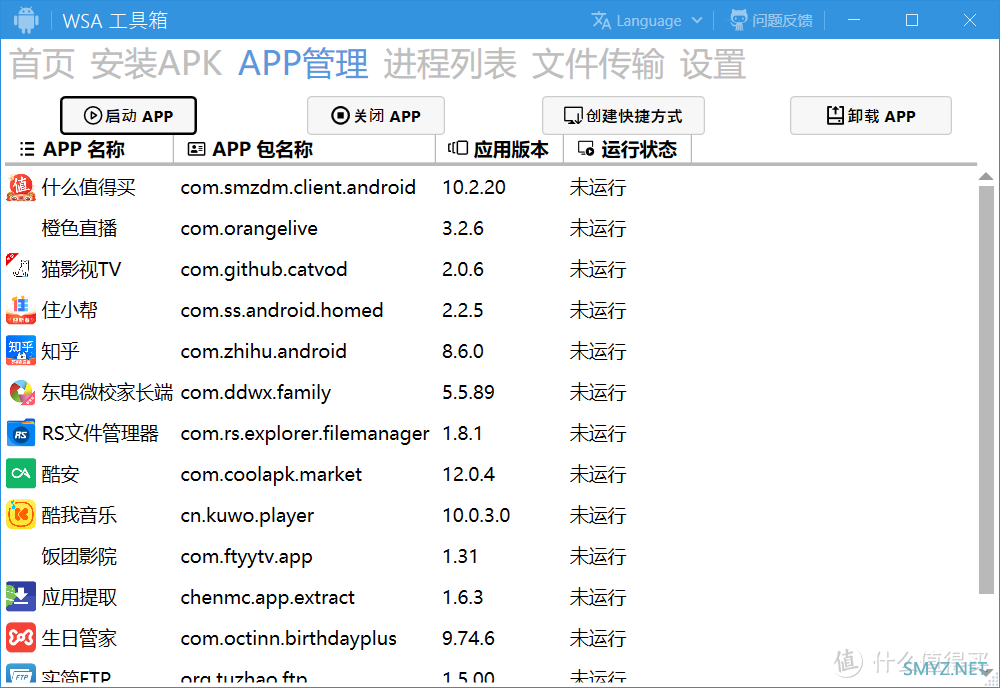
Task: Switch to the 首页 tab
Action: tap(42, 64)
